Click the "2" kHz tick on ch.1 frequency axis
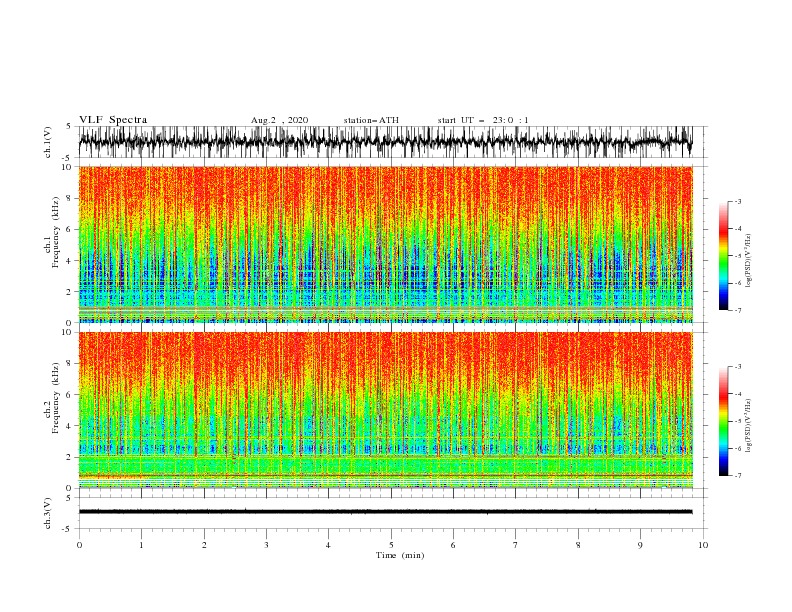The width and height of the screenshot is (792, 612). pyautogui.click(x=69, y=291)
